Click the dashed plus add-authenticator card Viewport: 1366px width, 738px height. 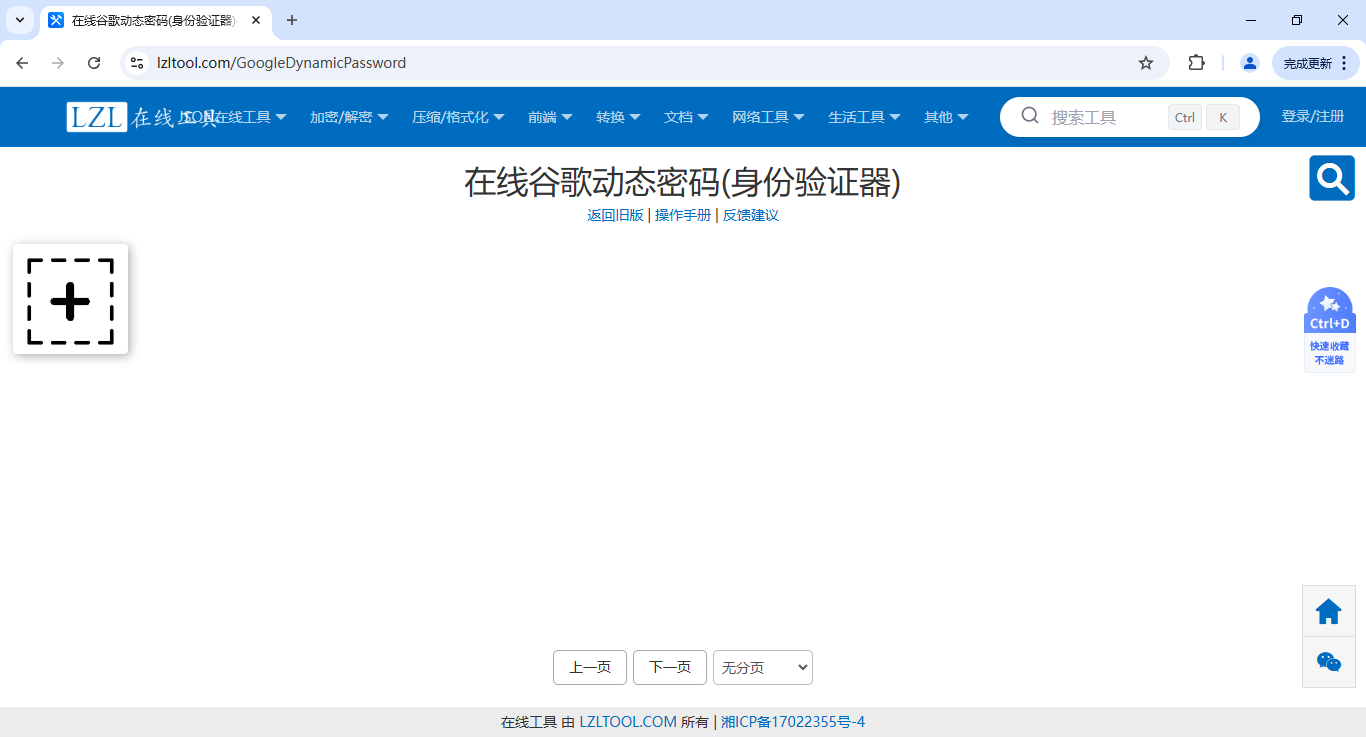click(x=70, y=299)
